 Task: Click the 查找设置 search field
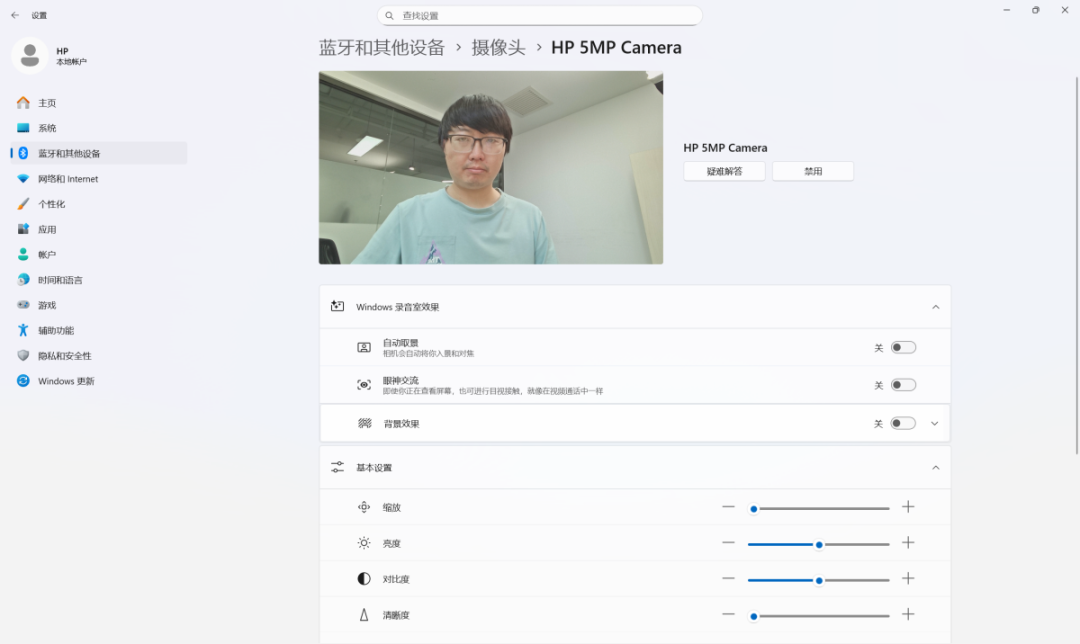pyautogui.click(x=540, y=15)
